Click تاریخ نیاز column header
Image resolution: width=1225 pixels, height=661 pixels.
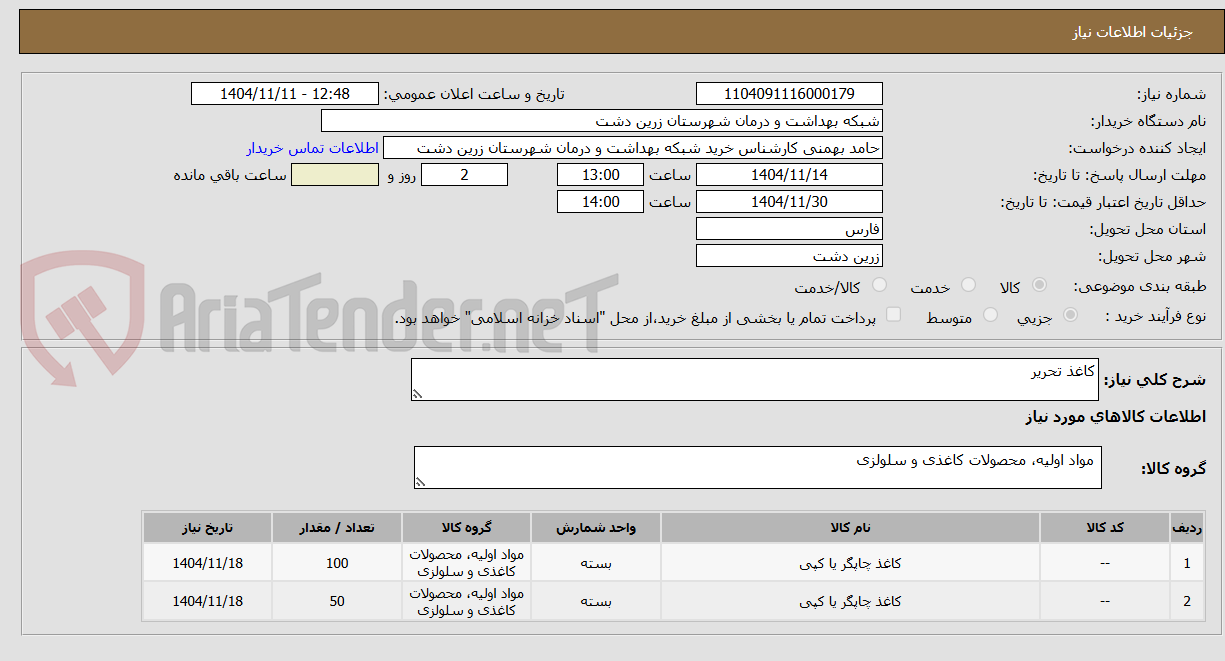[208, 527]
